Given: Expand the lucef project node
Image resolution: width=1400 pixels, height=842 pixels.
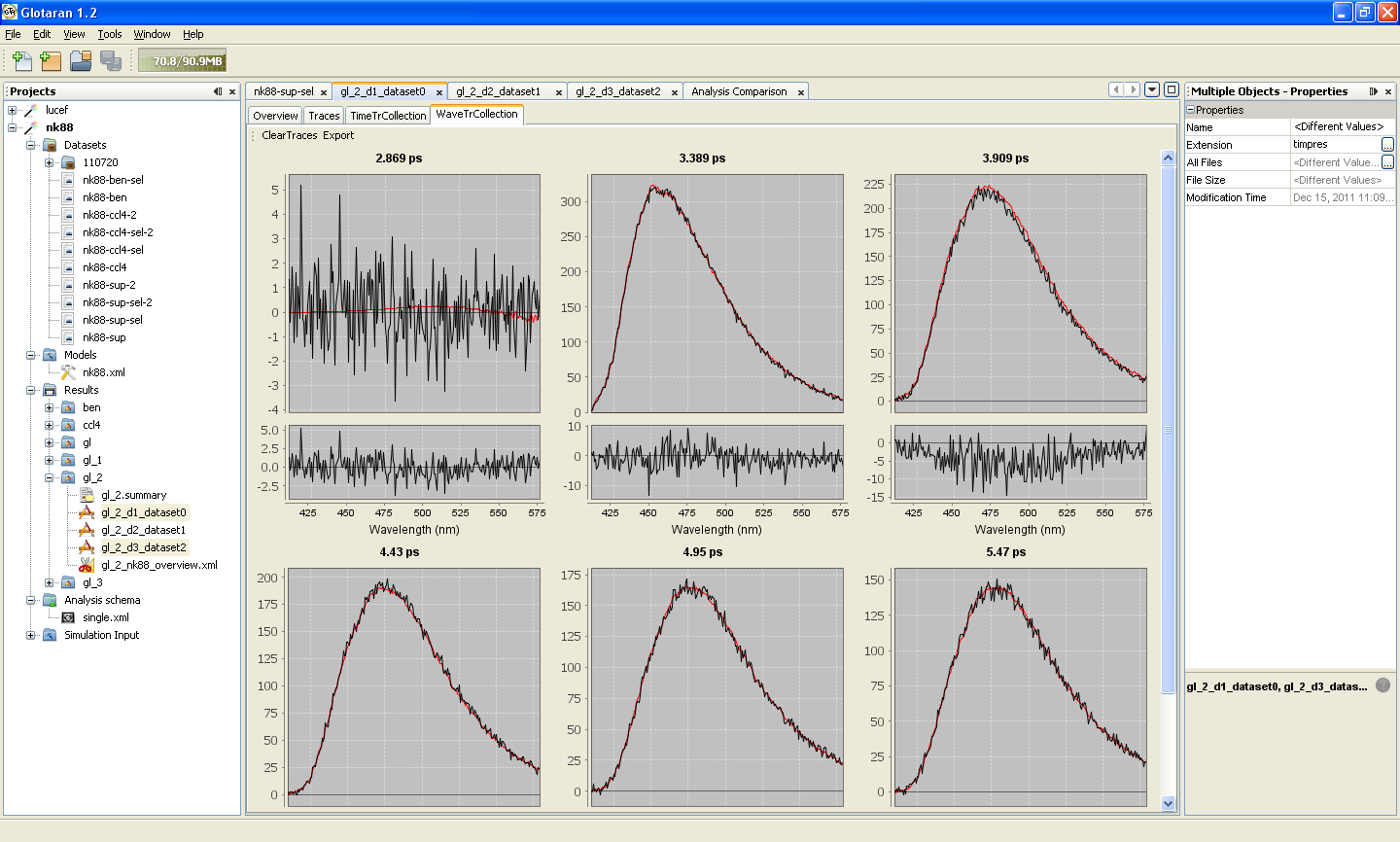Looking at the screenshot, I should pyautogui.click(x=12, y=110).
